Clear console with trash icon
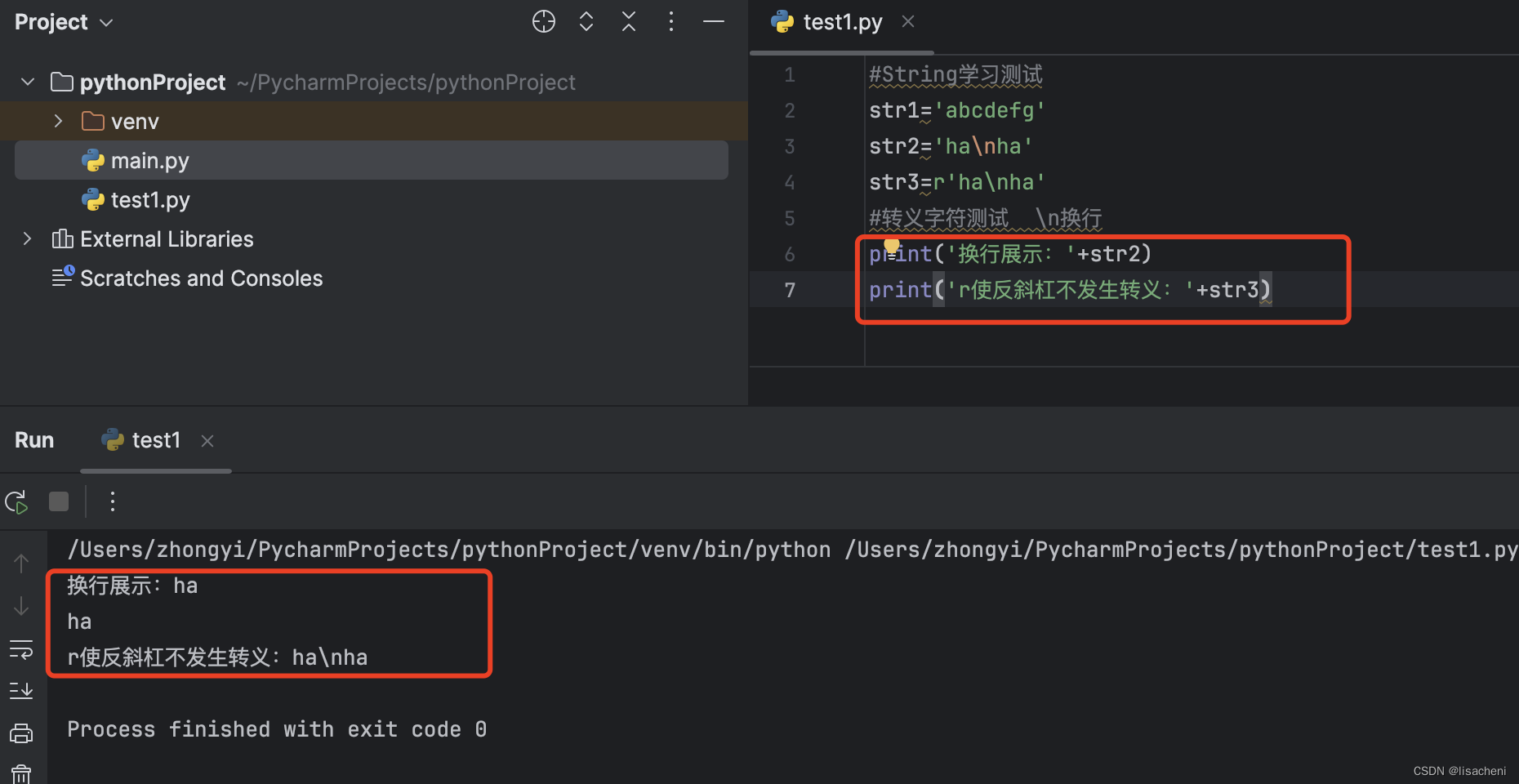 coord(21,773)
